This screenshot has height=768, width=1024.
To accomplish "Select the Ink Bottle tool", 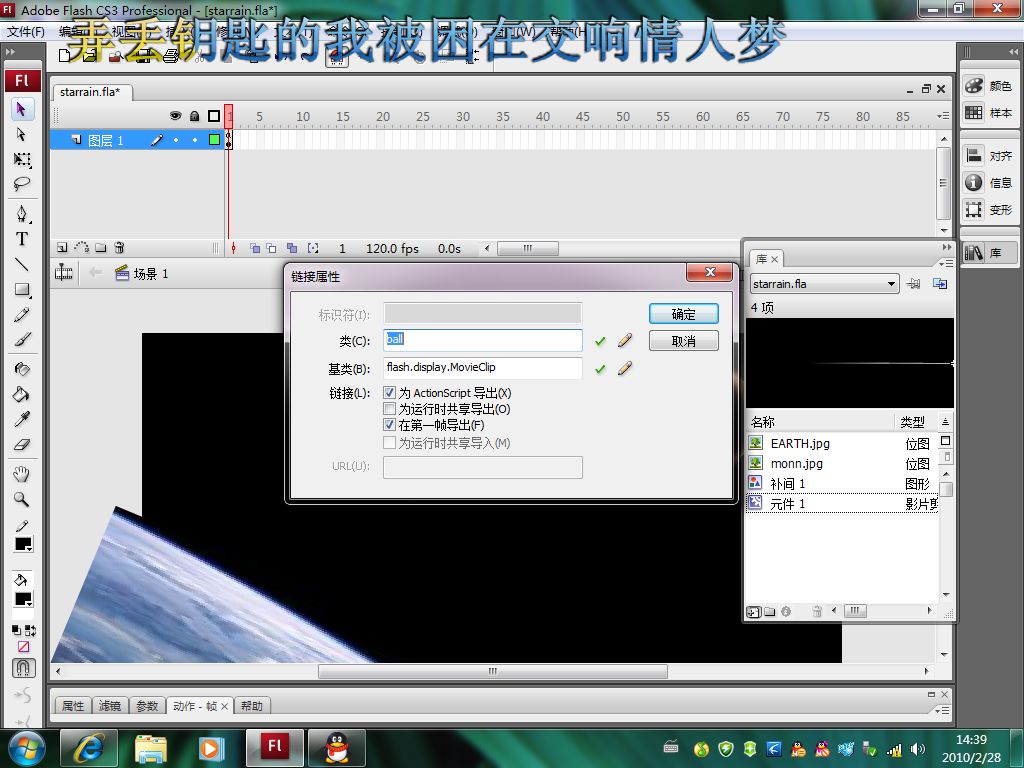I will tap(22, 369).
